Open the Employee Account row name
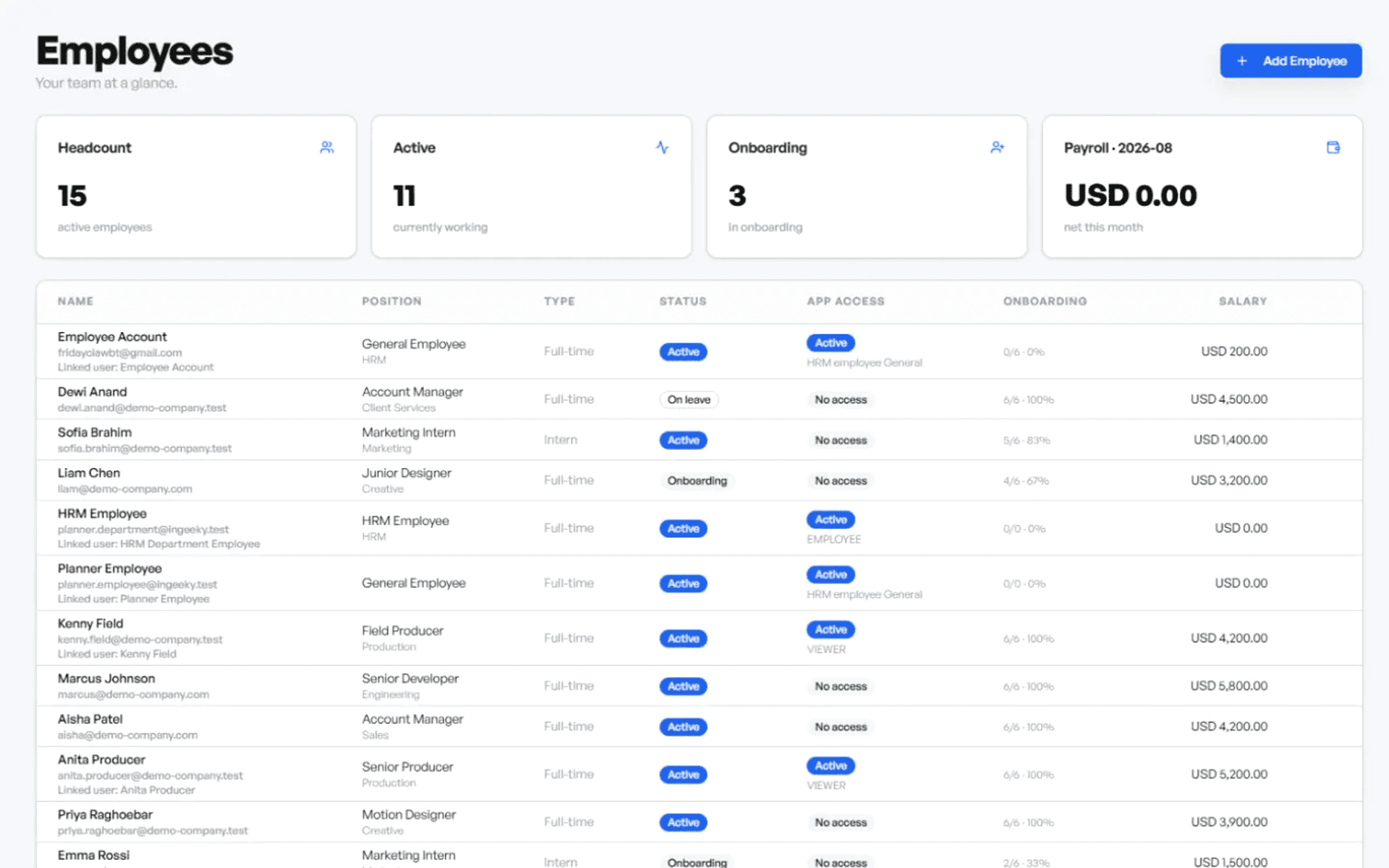The width and height of the screenshot is (1389, 868). point(112,337)
